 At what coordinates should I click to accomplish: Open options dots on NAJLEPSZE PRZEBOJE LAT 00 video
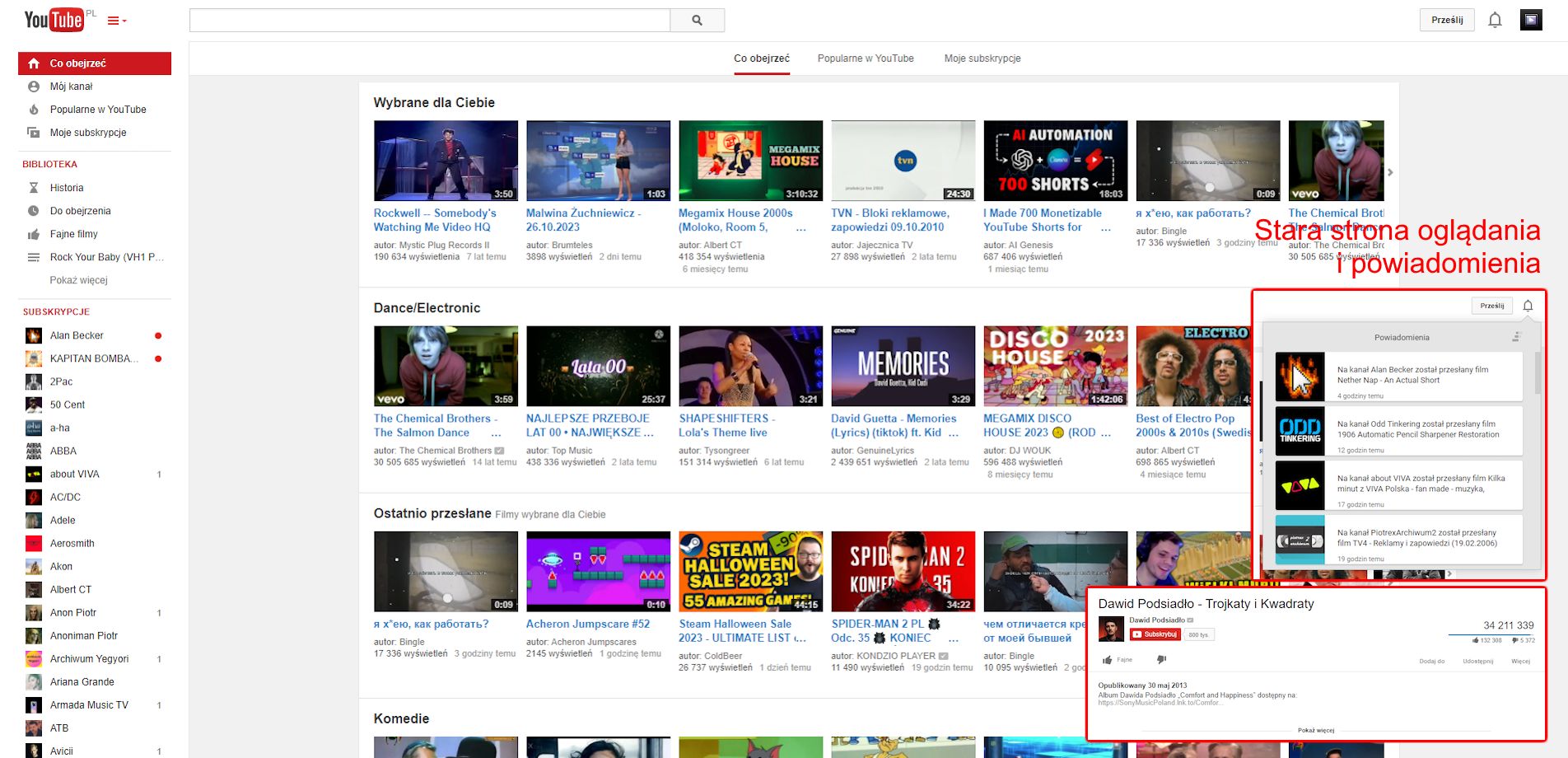coord(649,433)
